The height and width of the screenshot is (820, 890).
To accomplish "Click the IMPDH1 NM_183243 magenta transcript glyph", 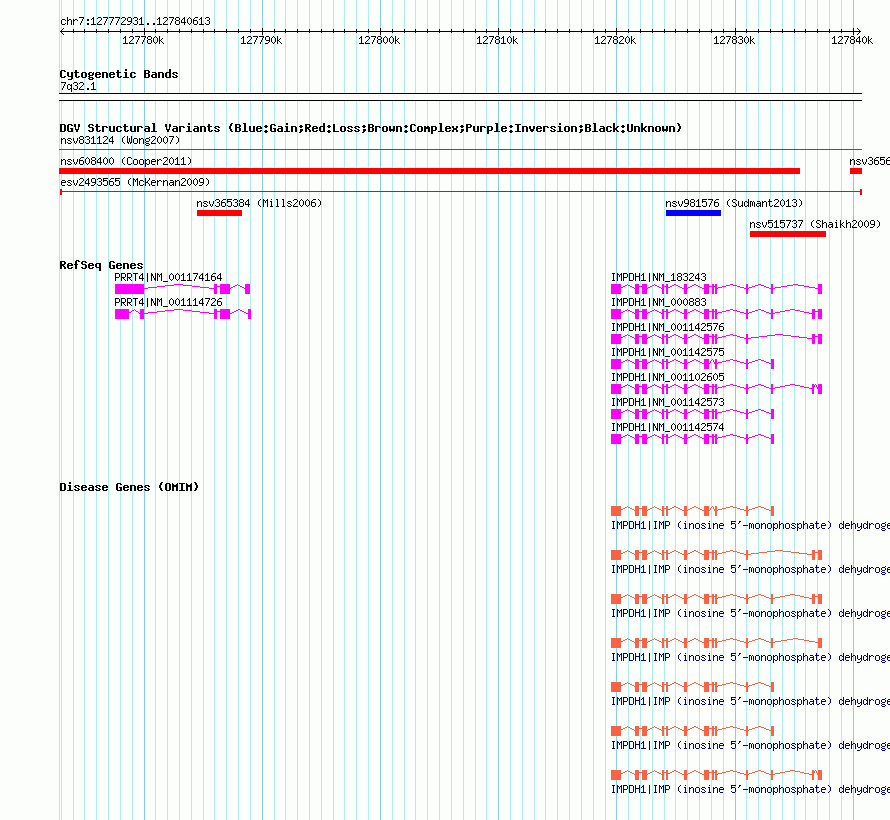I will (716, 289).
